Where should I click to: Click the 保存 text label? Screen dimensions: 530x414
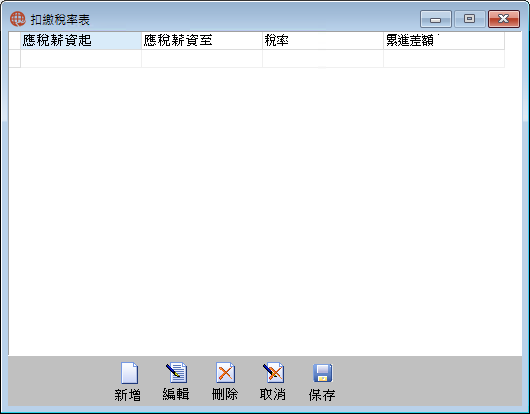322,395
